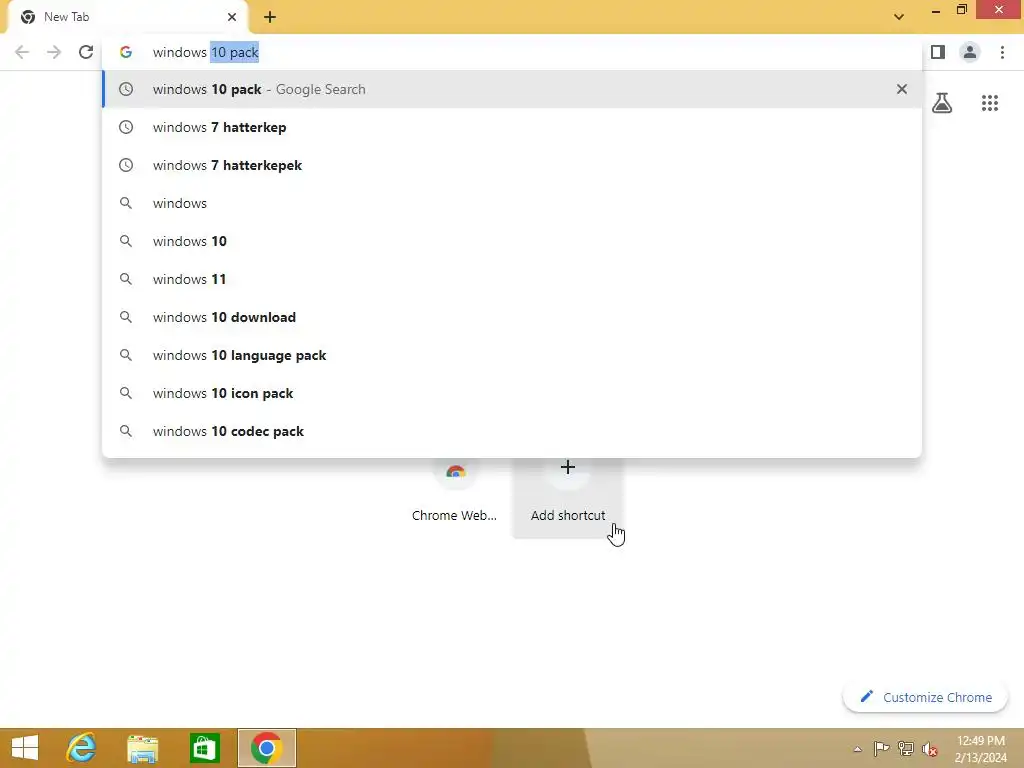The width and height of the screenshot is (1024, 768).
Task: Open a new tab with plus button
Action: [x=270, y=17]
